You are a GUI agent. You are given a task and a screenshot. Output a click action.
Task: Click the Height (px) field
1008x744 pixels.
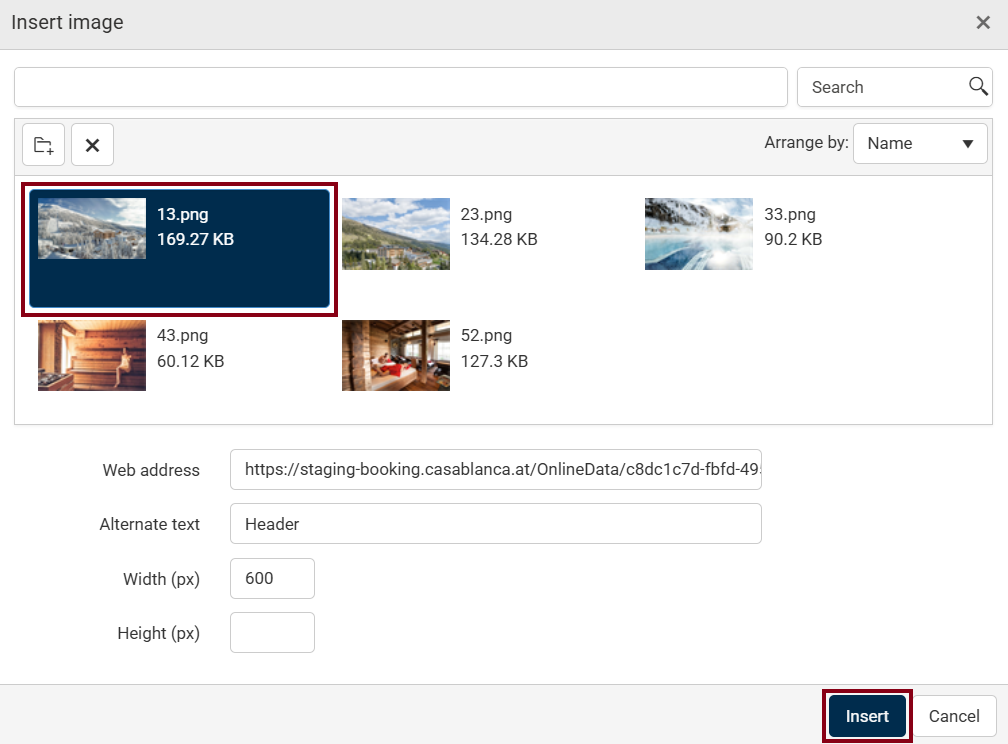273,633
